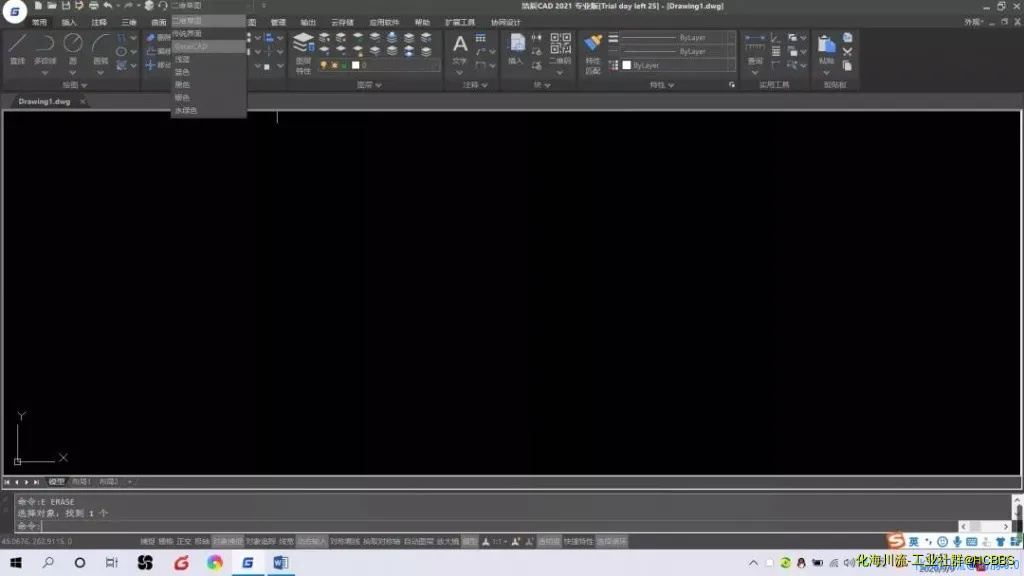Open the Home (常用) ribbon tab
This screenshot has height=576, width=1024.
(39, 22)
